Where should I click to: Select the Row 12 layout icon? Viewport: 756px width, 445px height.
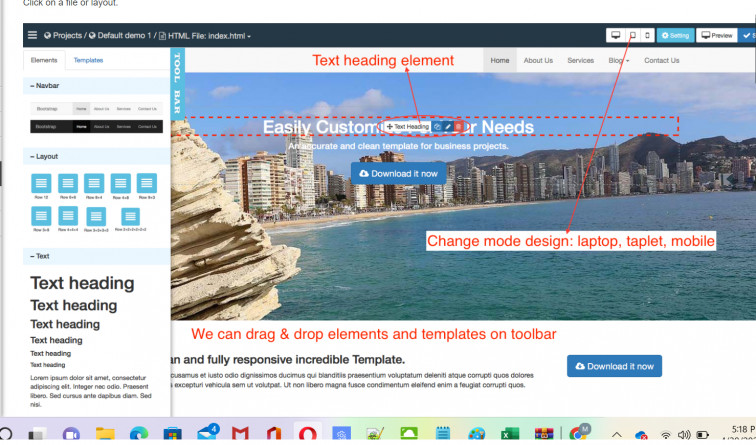[x=41, y=186]
